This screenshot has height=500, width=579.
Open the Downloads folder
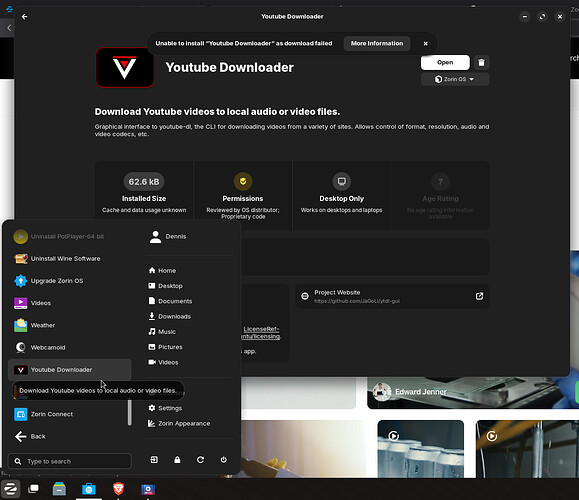[x=189, y=316]
